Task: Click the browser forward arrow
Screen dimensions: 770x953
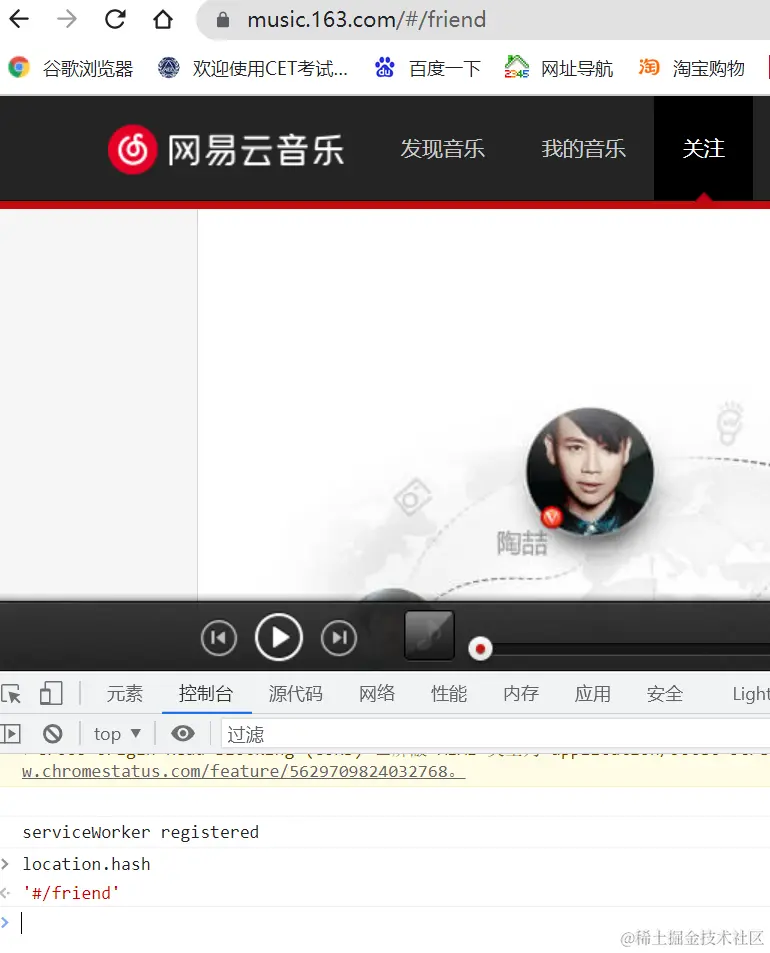Action: 67,19
